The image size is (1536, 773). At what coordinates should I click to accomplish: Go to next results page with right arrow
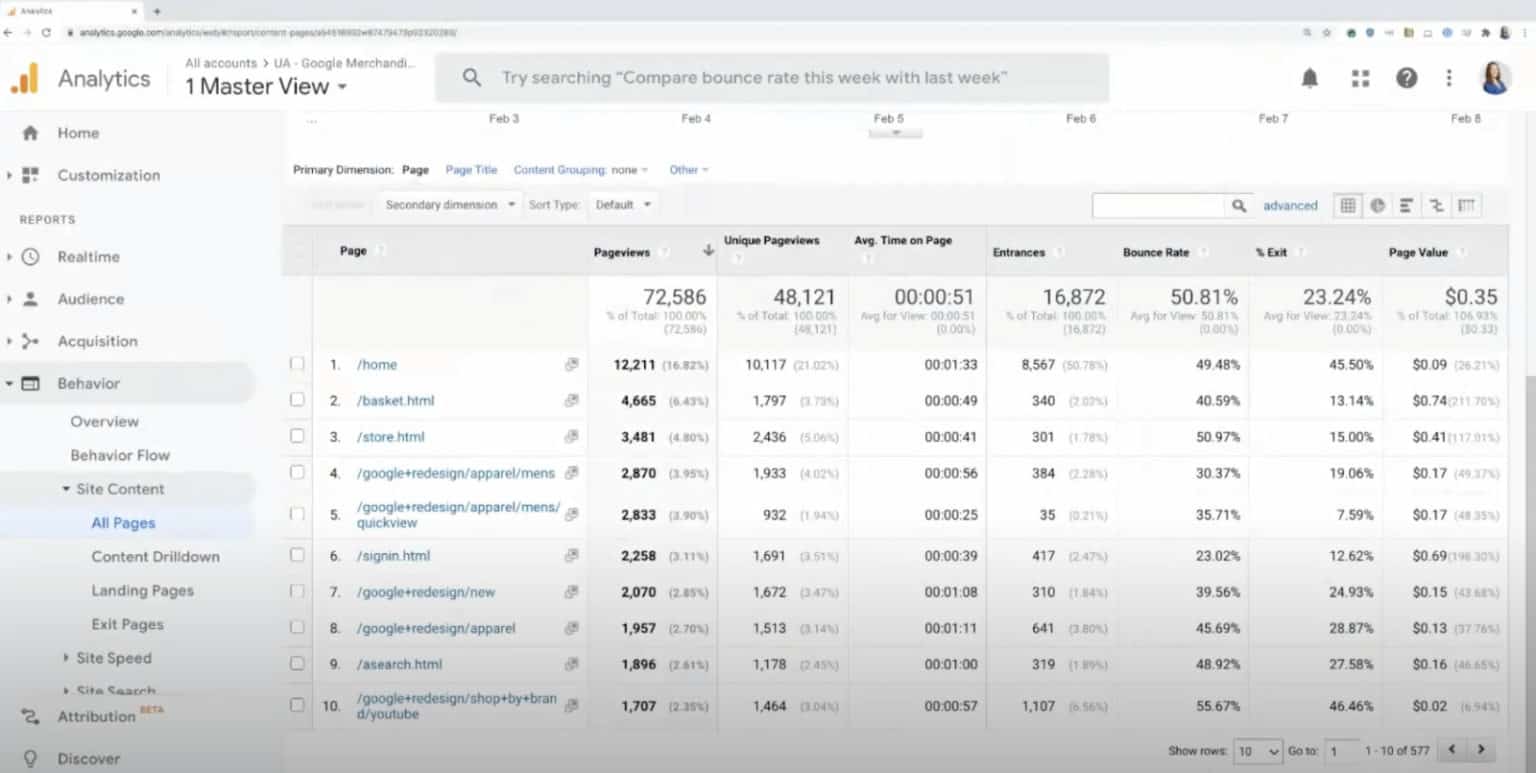(1481, 748)
